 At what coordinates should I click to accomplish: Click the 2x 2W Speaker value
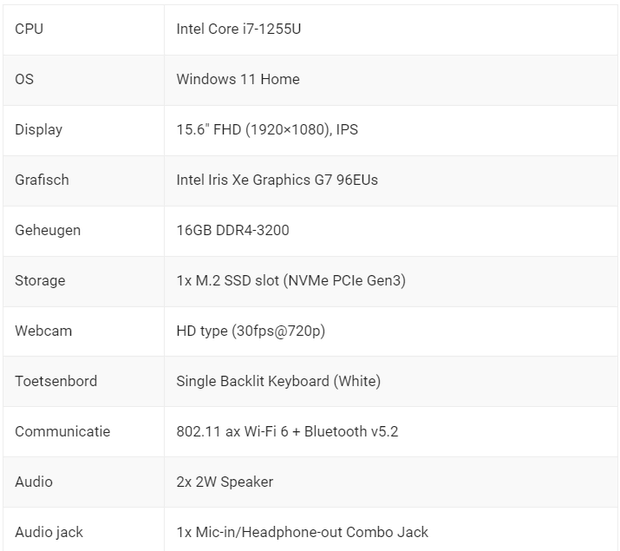coord(225,482)
